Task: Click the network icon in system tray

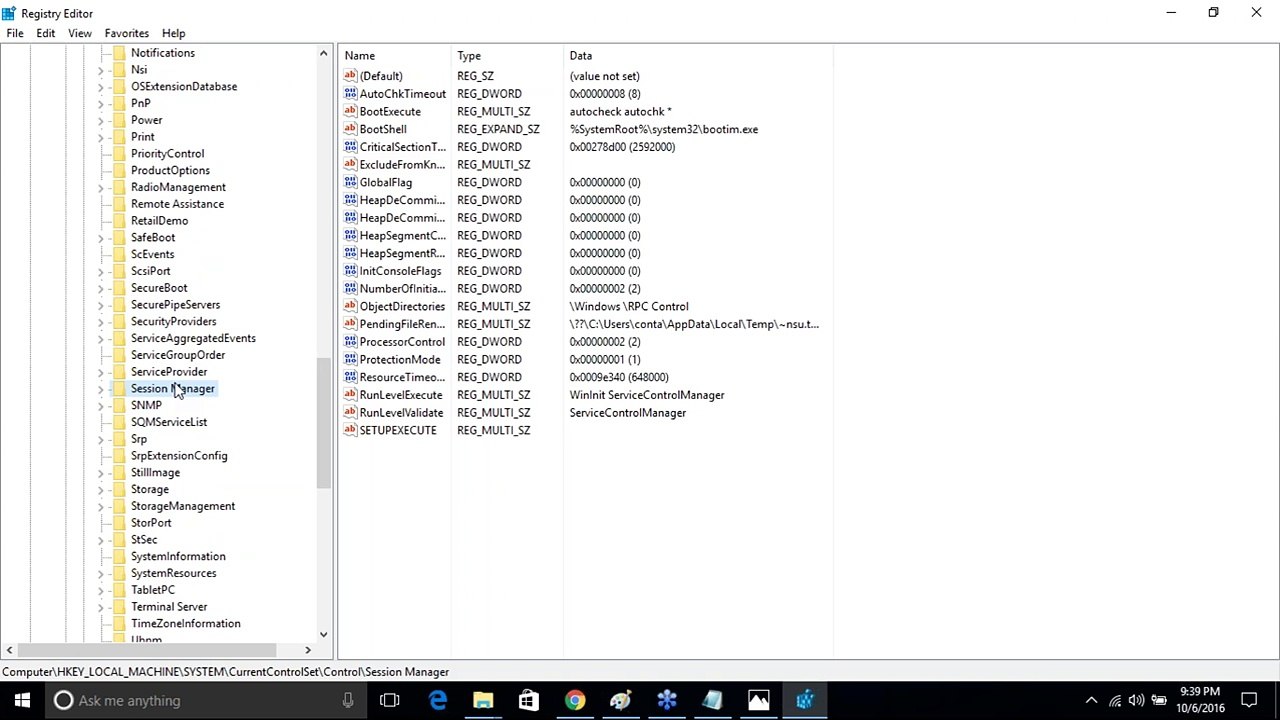Action: click(x=1114, y=700)
